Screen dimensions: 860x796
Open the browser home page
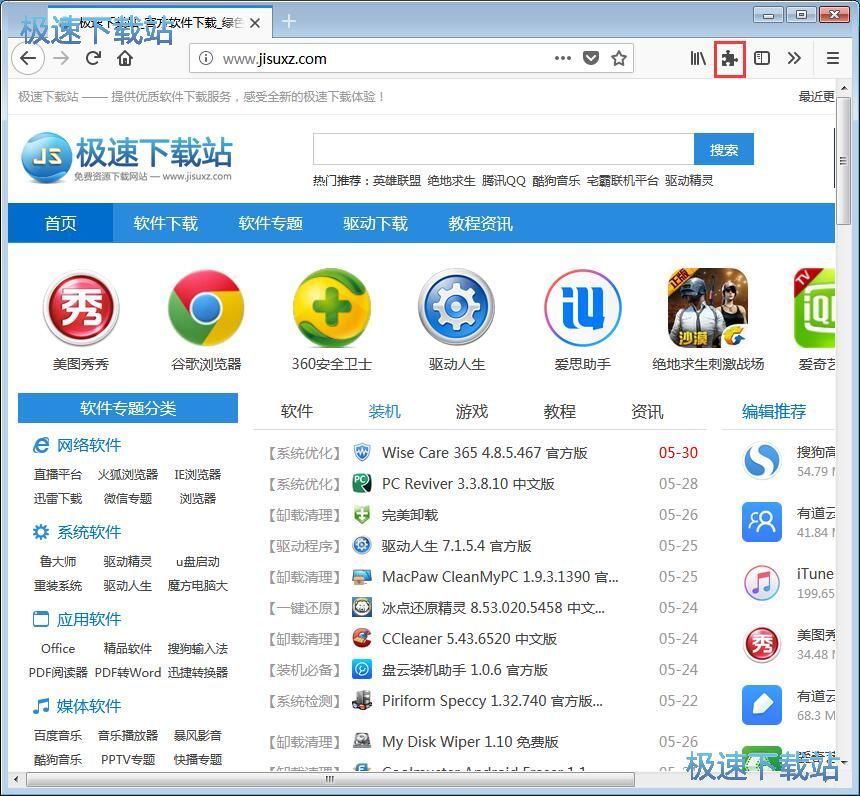(125, 58)
